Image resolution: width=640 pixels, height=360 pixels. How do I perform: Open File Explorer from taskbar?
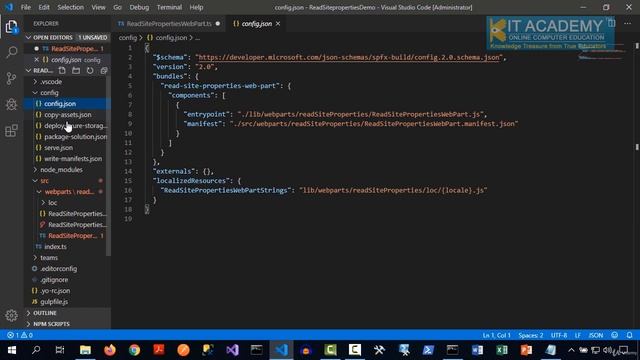coord(85,350)
